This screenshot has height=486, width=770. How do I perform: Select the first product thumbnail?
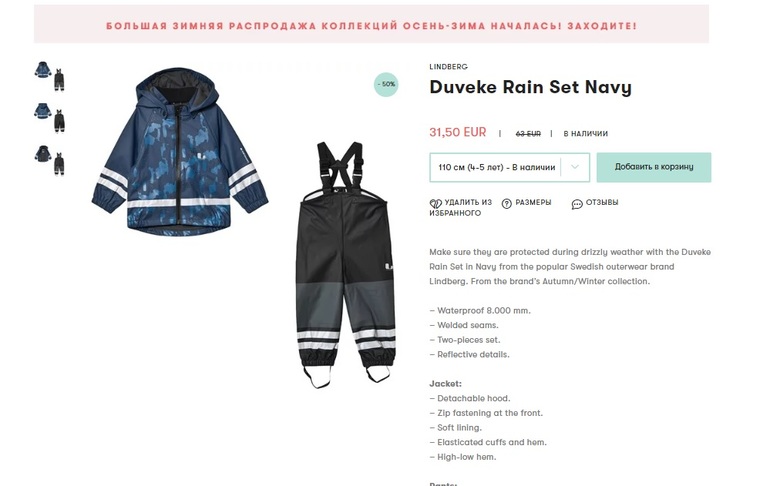pyautogui.click(x=50, y=76)
